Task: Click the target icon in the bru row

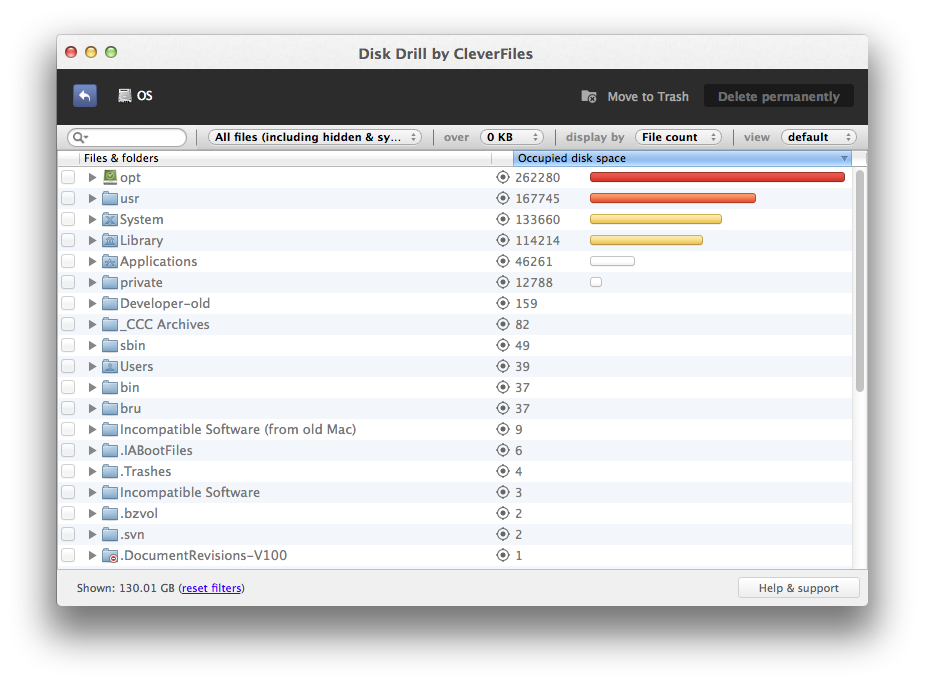Action: point(503,408)
